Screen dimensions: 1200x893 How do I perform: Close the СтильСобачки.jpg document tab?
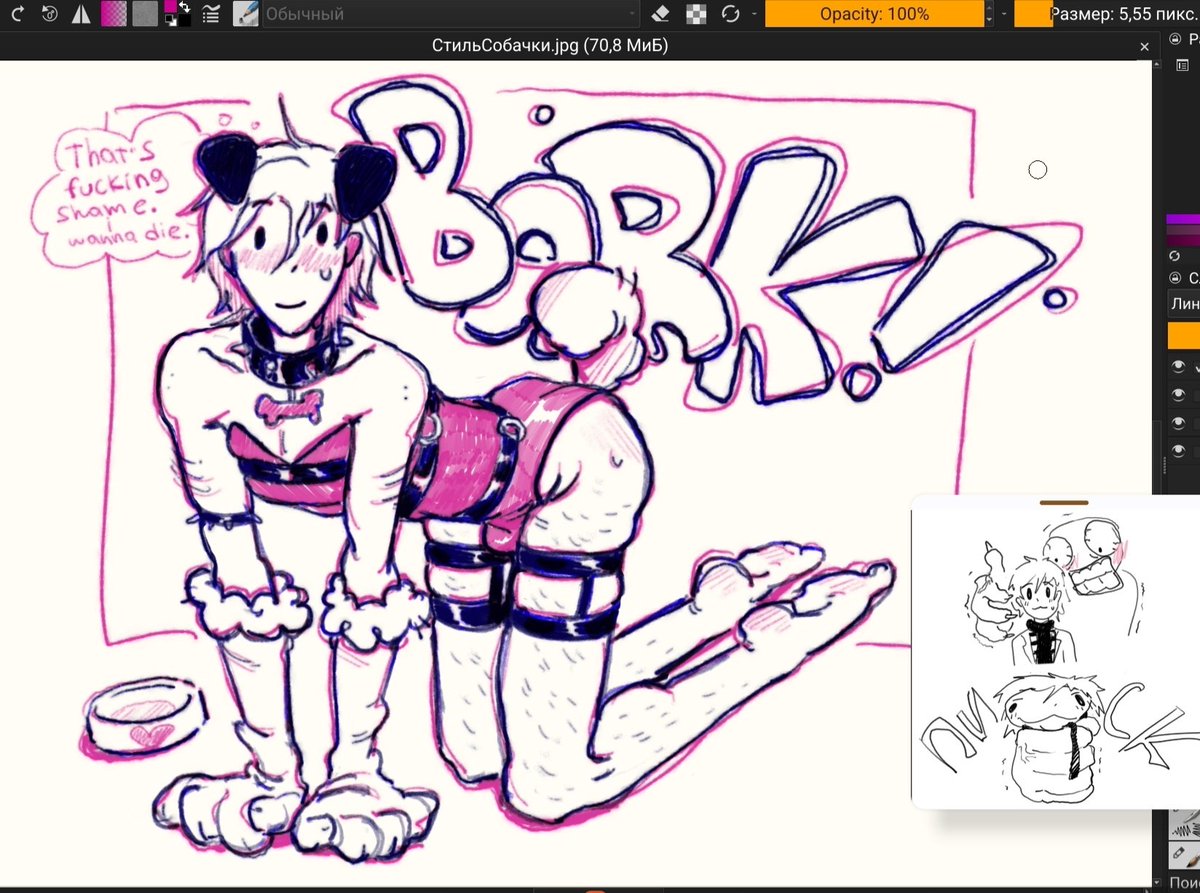(1145, 46)
